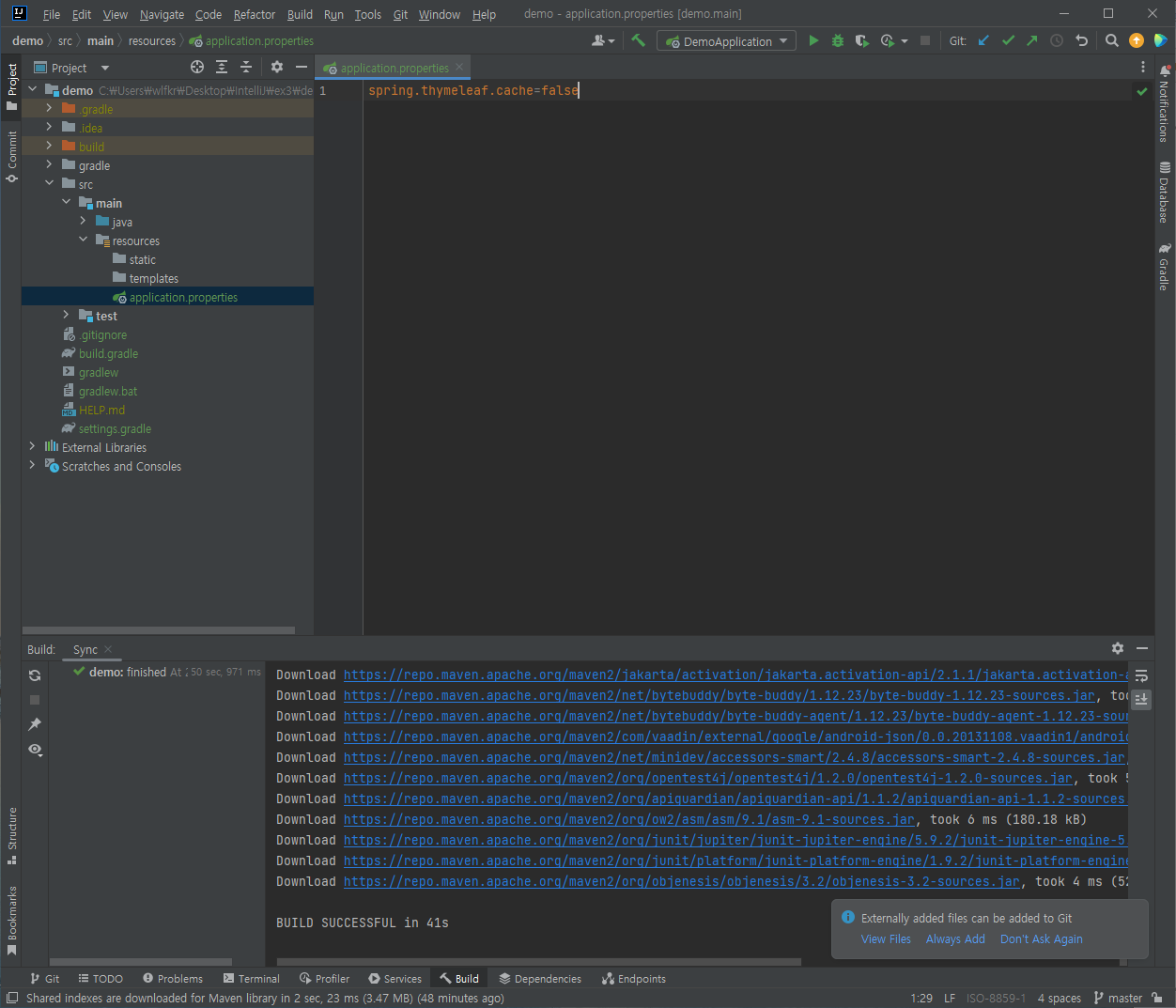
Task: Select Opened File target icon in Project panel
Action: click(197, 67)
